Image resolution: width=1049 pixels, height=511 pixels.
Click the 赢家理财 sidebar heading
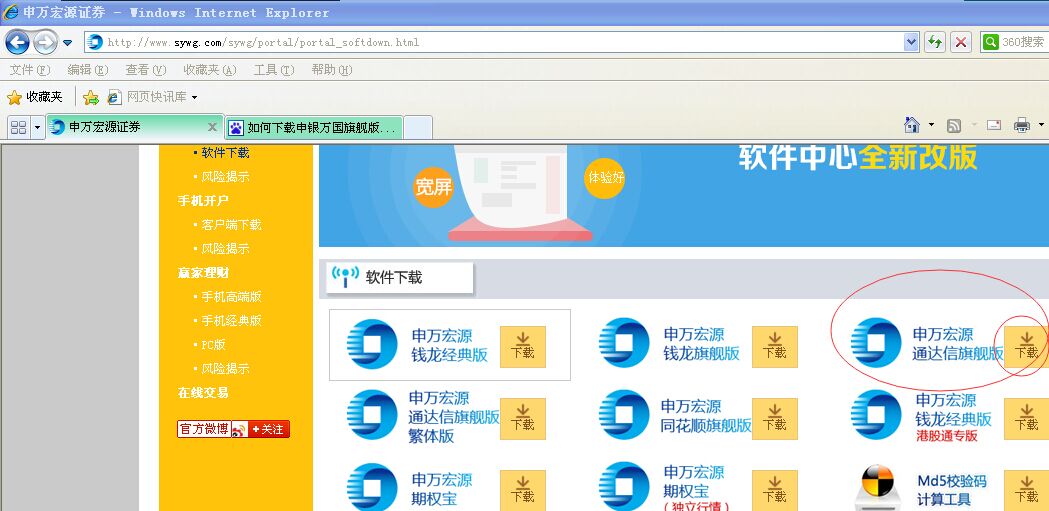[203, 272]
